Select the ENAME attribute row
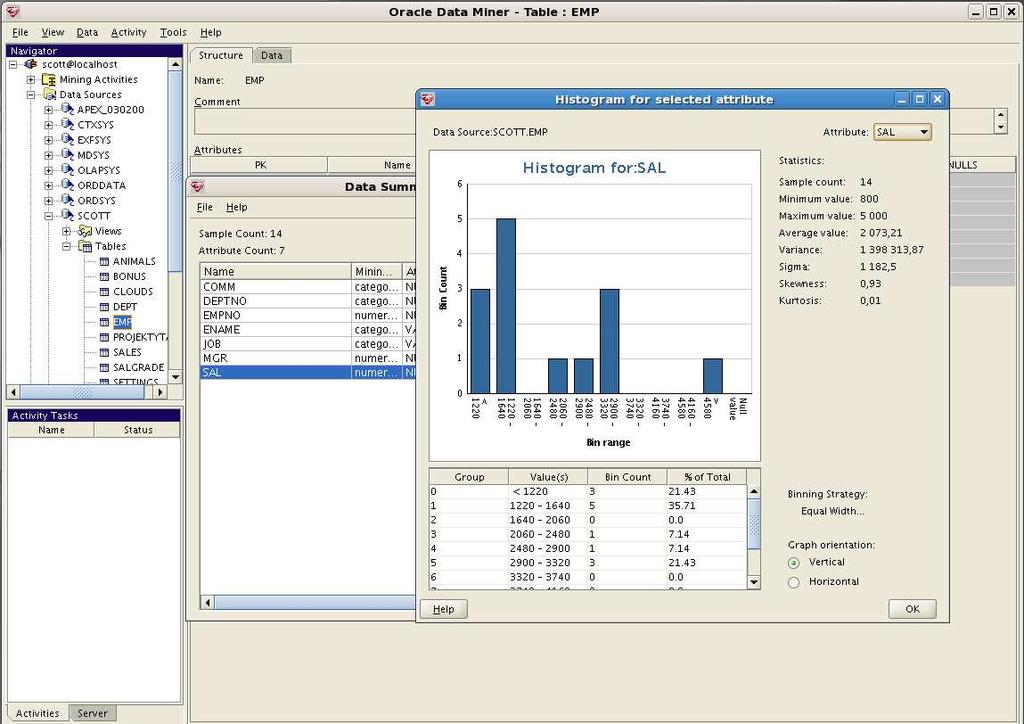Viewport: 1024px width, 724px height. click(x=307, y=330)
